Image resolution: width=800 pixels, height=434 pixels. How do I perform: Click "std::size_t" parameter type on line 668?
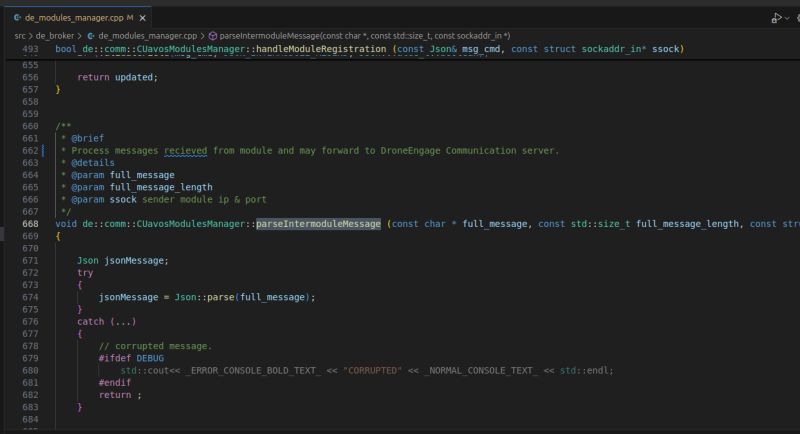[x=600, y=224]
